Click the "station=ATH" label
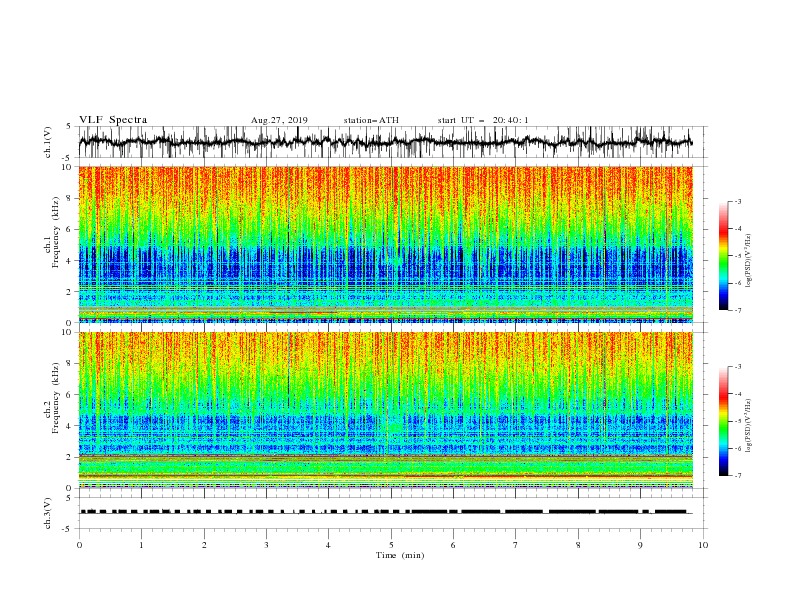The width and height of the screenshot is (792, 612). click(371, 120)
